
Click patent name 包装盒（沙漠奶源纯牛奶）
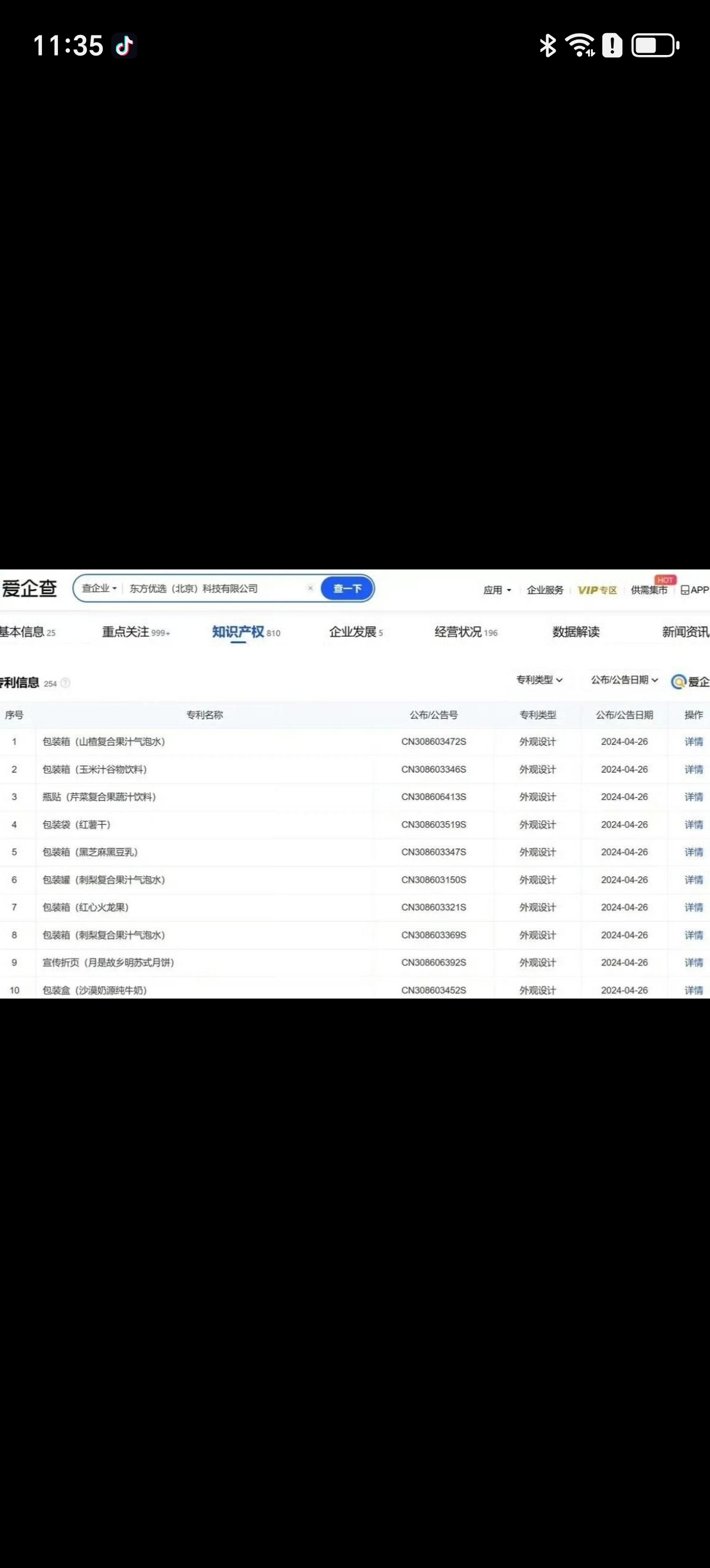(95, 990)
